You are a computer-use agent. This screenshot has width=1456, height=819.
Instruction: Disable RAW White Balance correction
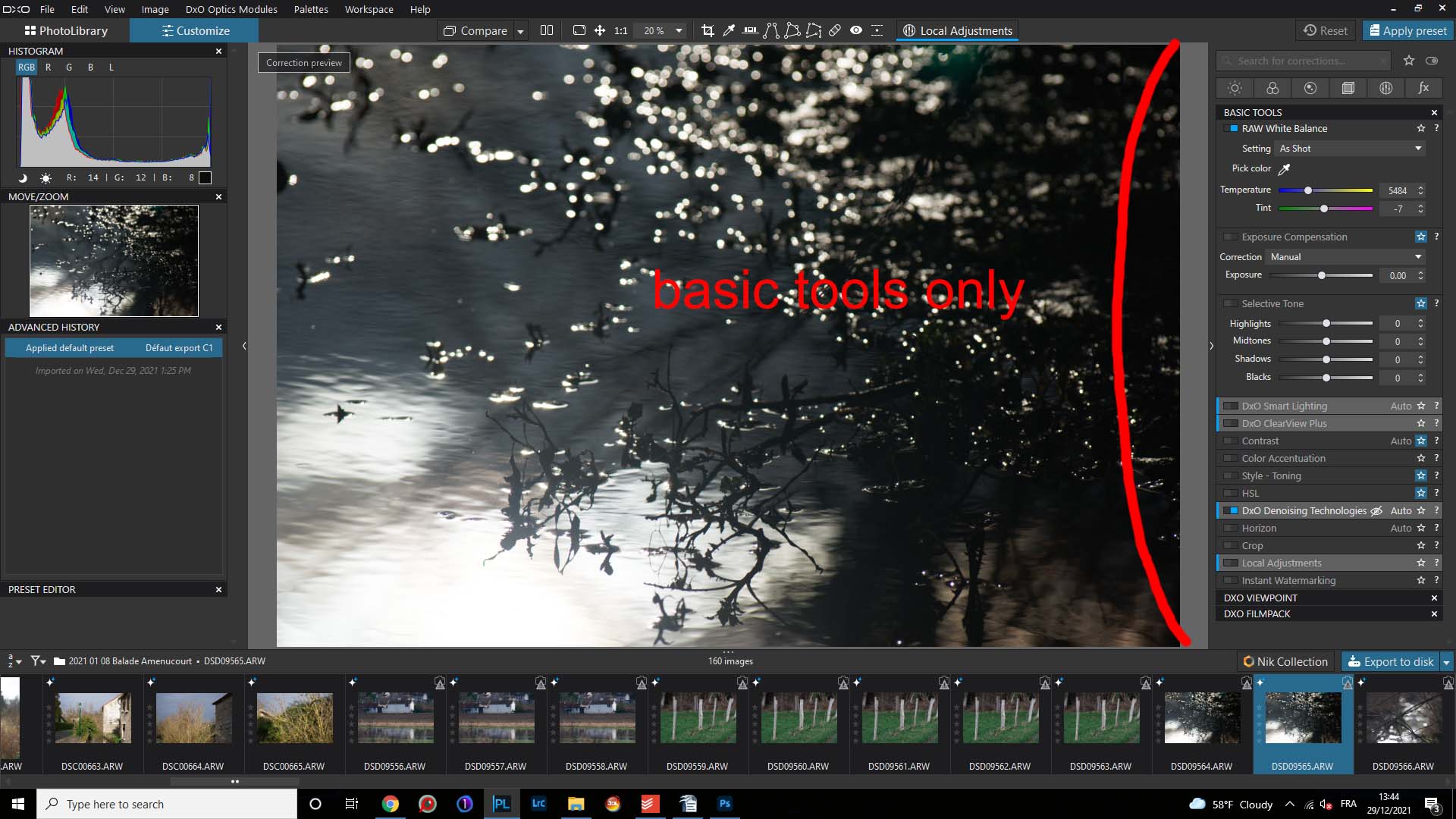[1233, 128]
